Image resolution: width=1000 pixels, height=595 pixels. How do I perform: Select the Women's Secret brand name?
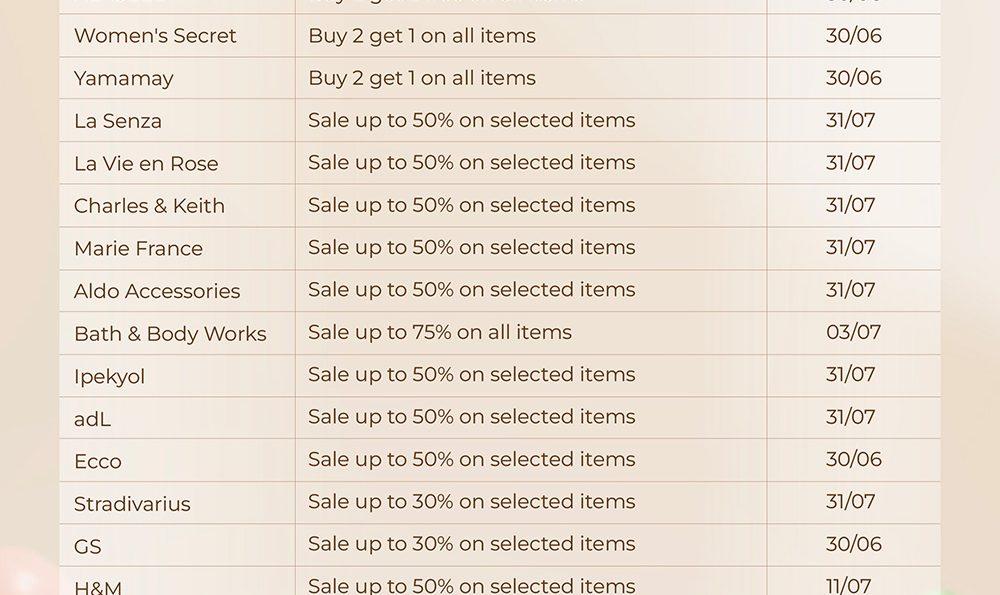(155, 36)
